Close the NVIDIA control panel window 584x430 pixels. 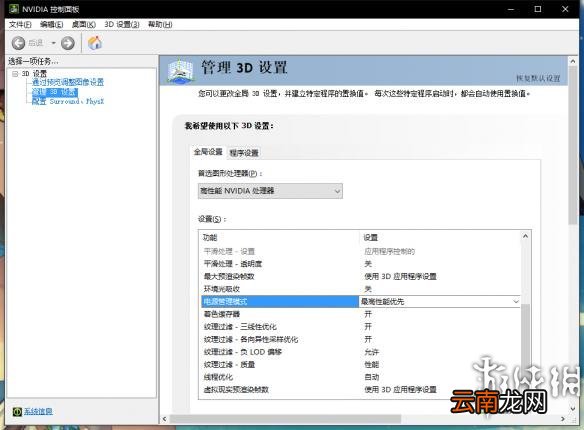click(565, 9)
